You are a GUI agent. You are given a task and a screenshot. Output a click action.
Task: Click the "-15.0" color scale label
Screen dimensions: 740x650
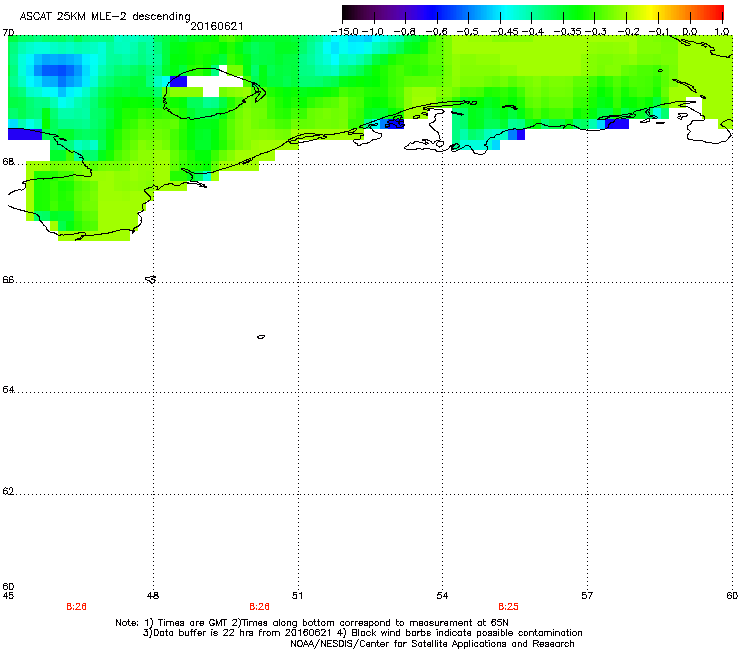pos(345,32)
